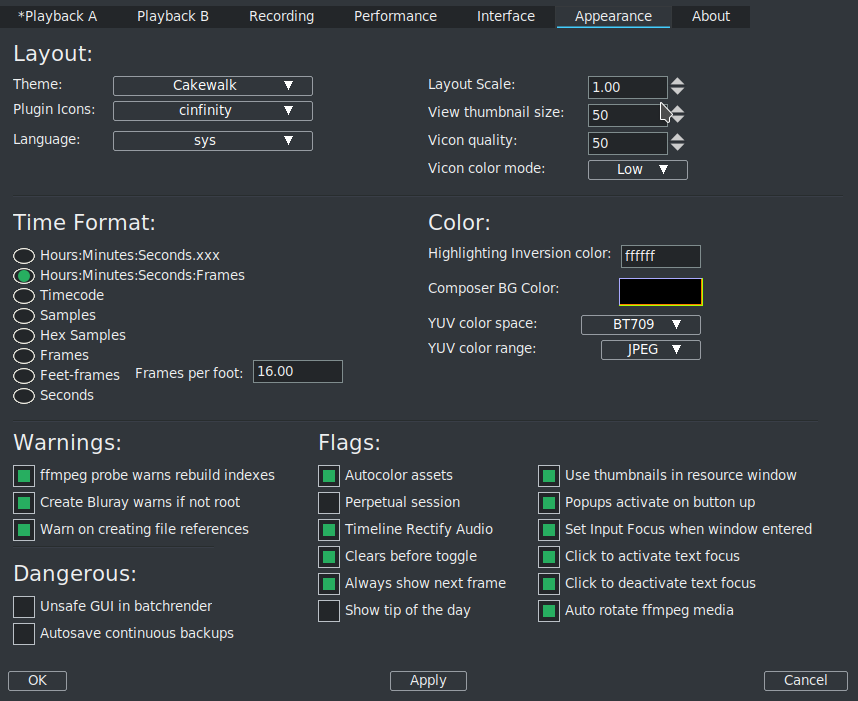Click the Apply button
The width and height of the screenshot is (858, 701).
(x=428, y=680)
